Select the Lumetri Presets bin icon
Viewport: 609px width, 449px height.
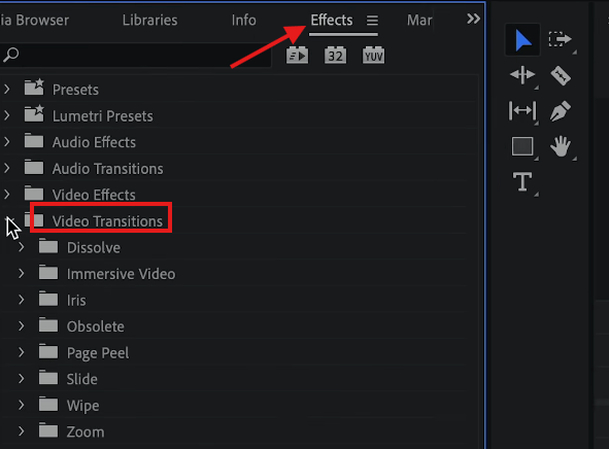[x=34, y=114]
